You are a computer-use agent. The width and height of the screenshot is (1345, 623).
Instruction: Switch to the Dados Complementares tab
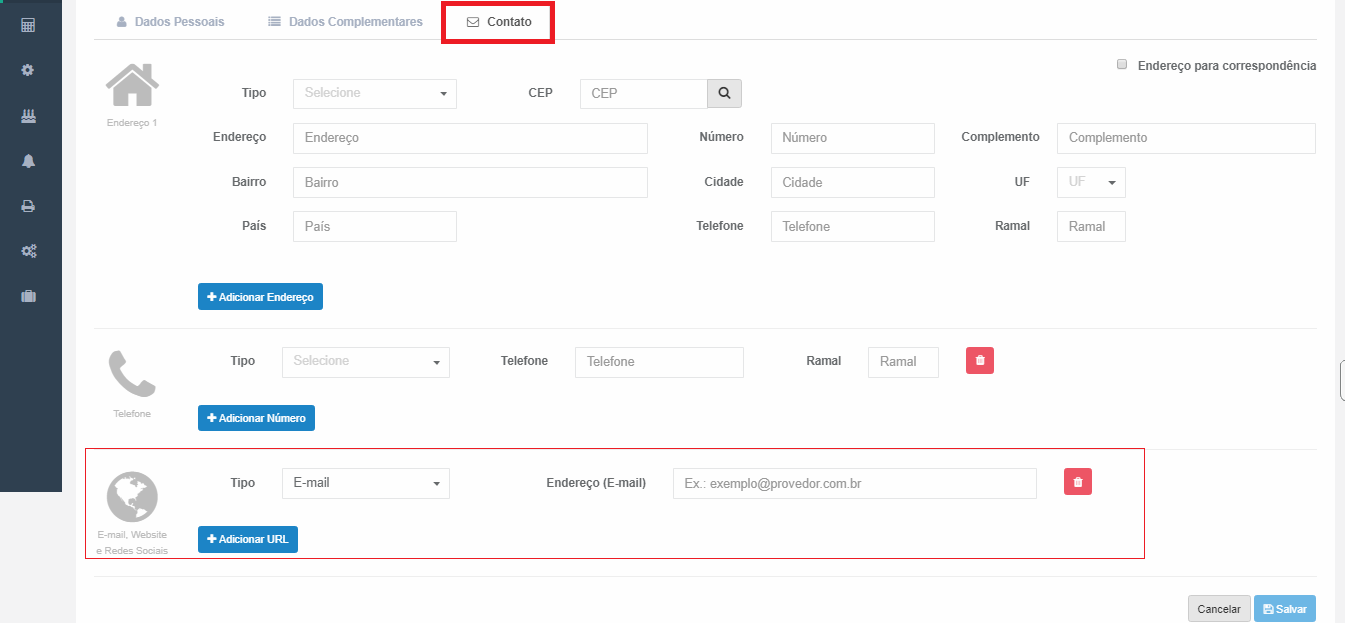[345, 21]
